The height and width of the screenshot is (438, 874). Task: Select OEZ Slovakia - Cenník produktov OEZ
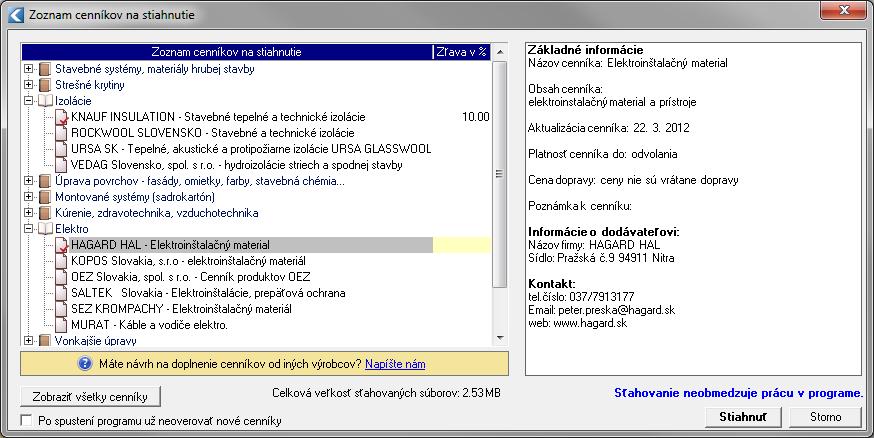point(191,277)
